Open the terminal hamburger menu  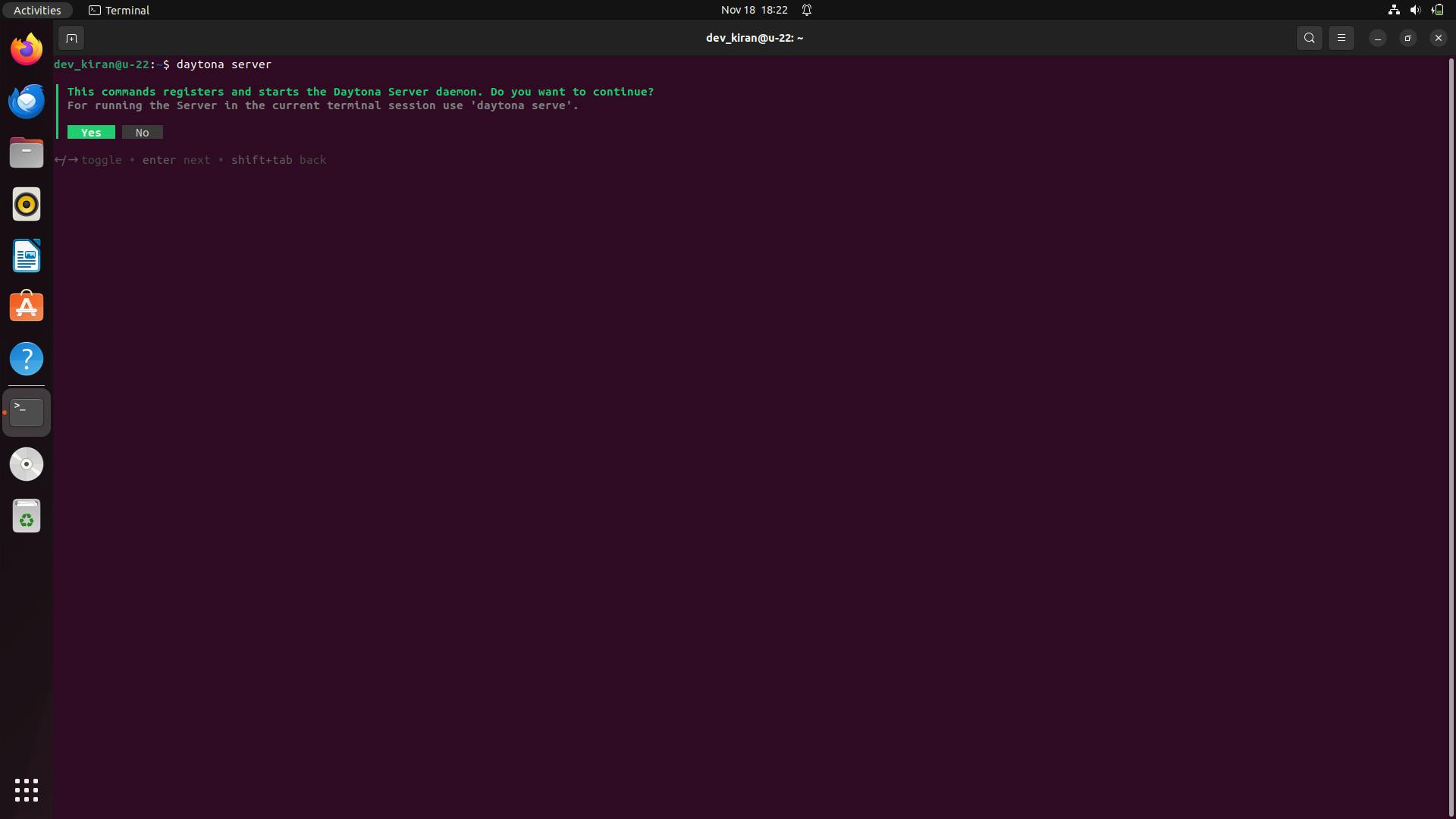(x=1341, y=38)
